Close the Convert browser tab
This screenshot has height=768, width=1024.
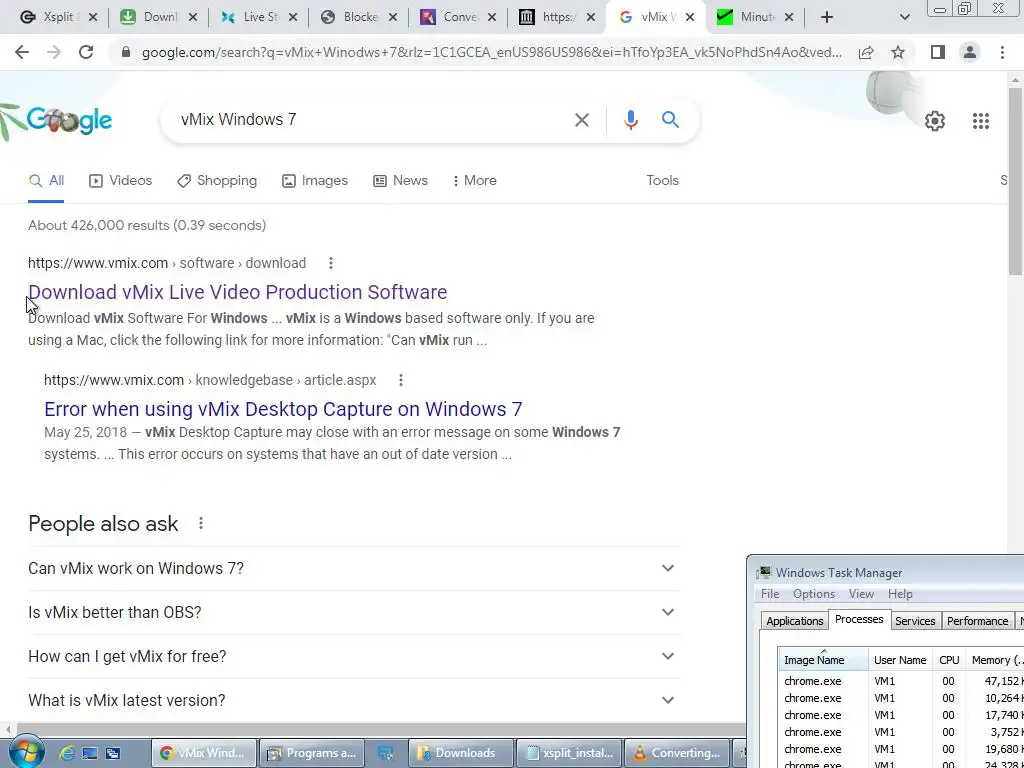point(492,18)
